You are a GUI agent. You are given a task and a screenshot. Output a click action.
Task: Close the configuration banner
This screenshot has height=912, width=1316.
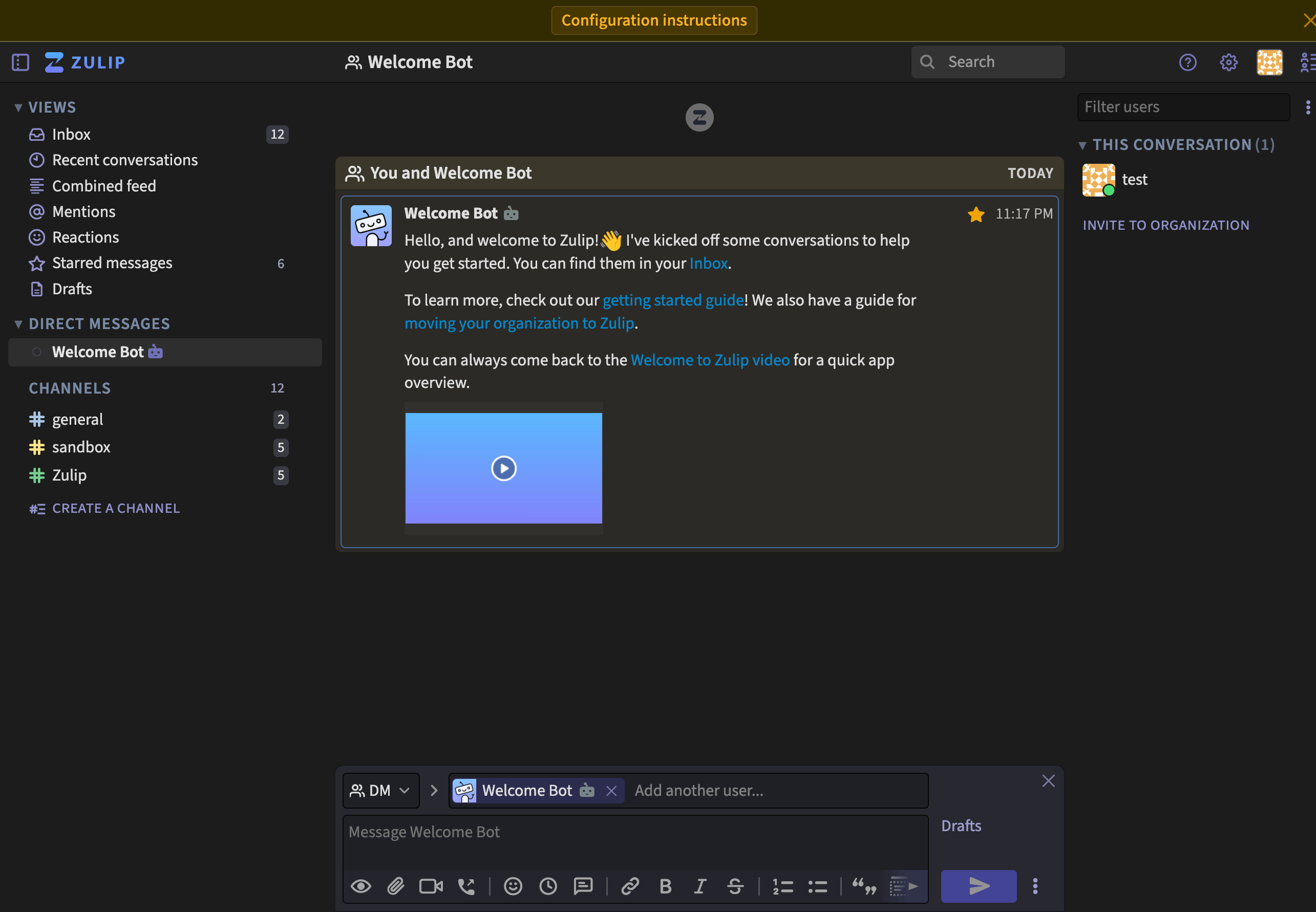click(x=1308, y=20)
